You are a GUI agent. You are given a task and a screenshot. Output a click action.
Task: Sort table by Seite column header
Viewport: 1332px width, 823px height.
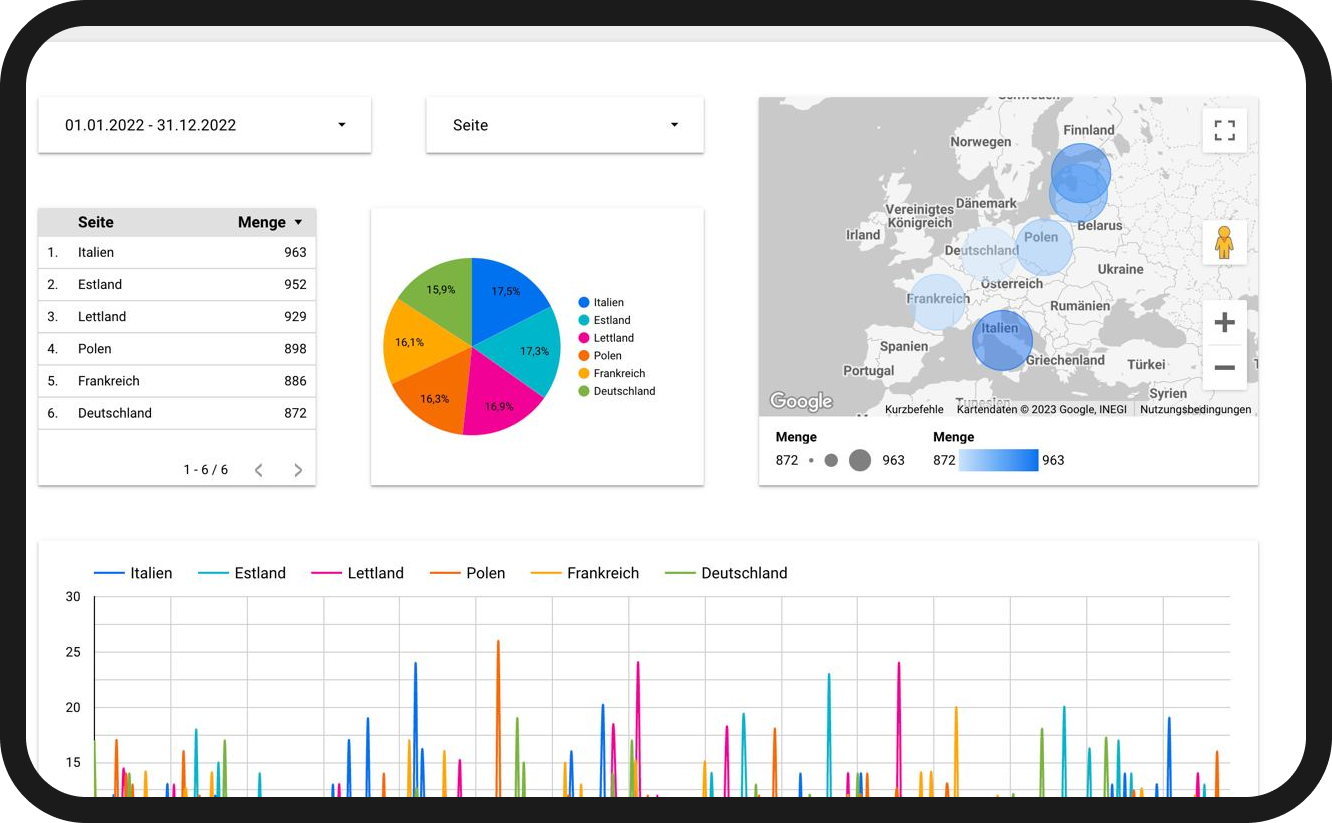[x=96, y=222]
